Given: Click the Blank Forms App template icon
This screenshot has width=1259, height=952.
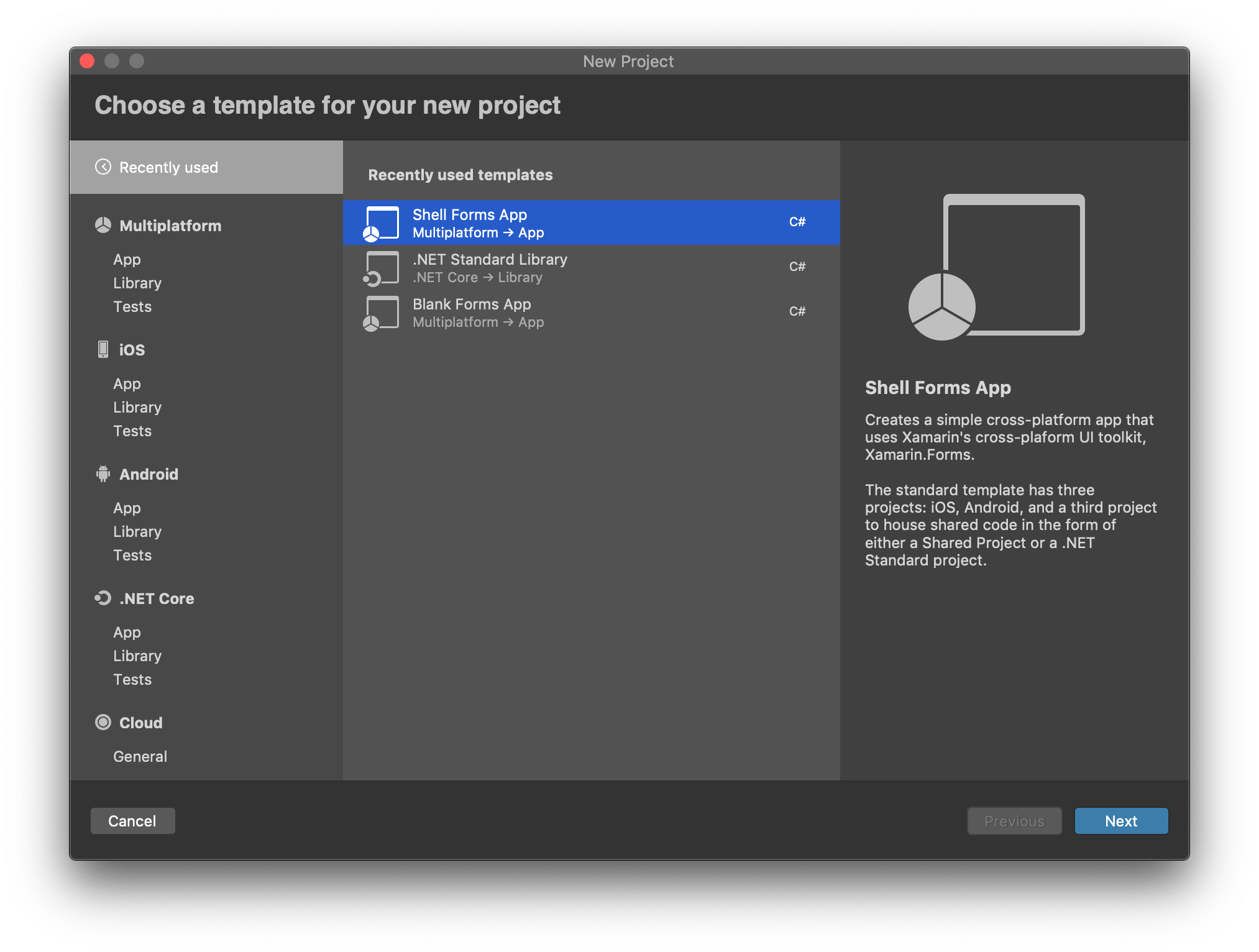Looking at the screenshot, I should click(381, 313).
